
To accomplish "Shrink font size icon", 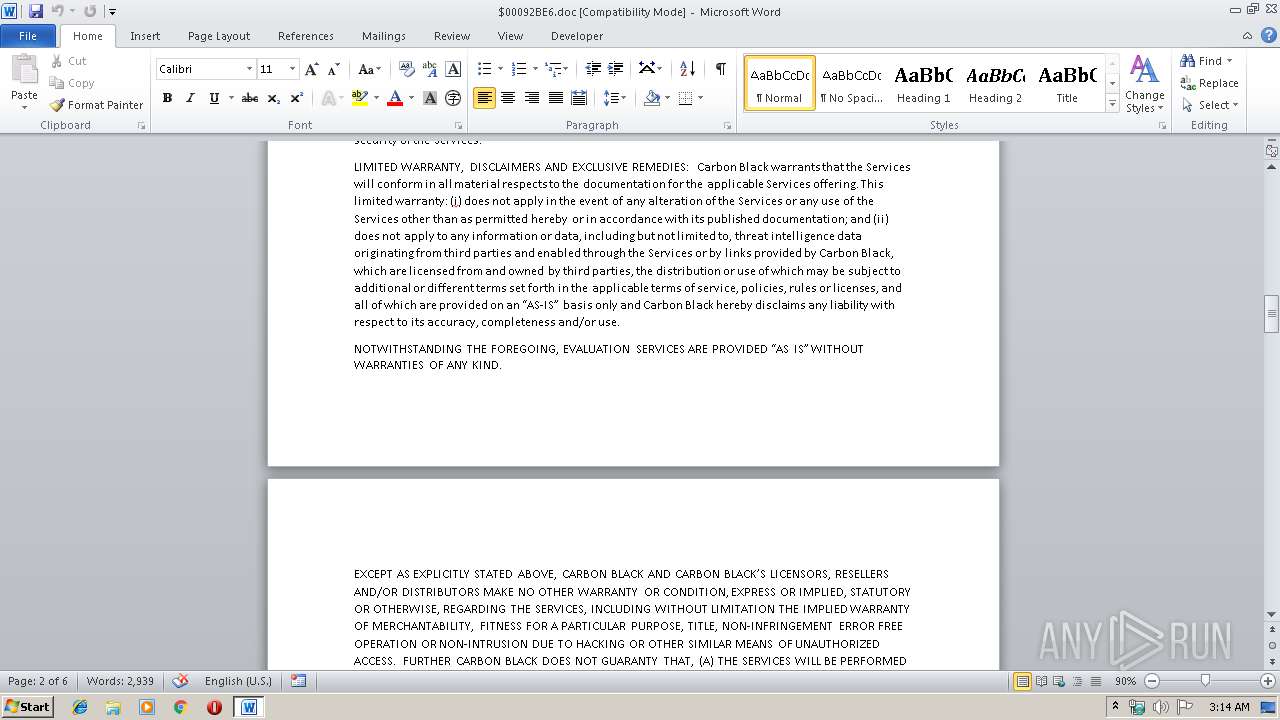I will pyautogui.click(x=334, y=69).
